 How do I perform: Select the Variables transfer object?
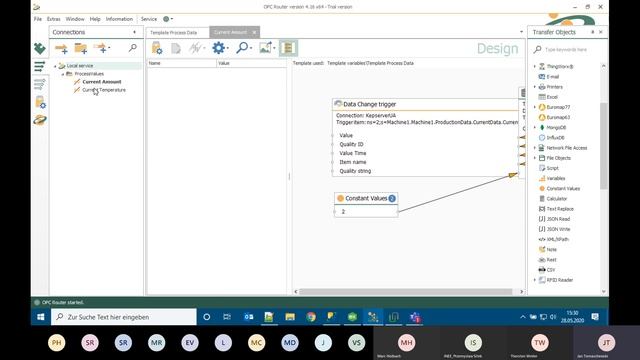(x=556, y=178)
